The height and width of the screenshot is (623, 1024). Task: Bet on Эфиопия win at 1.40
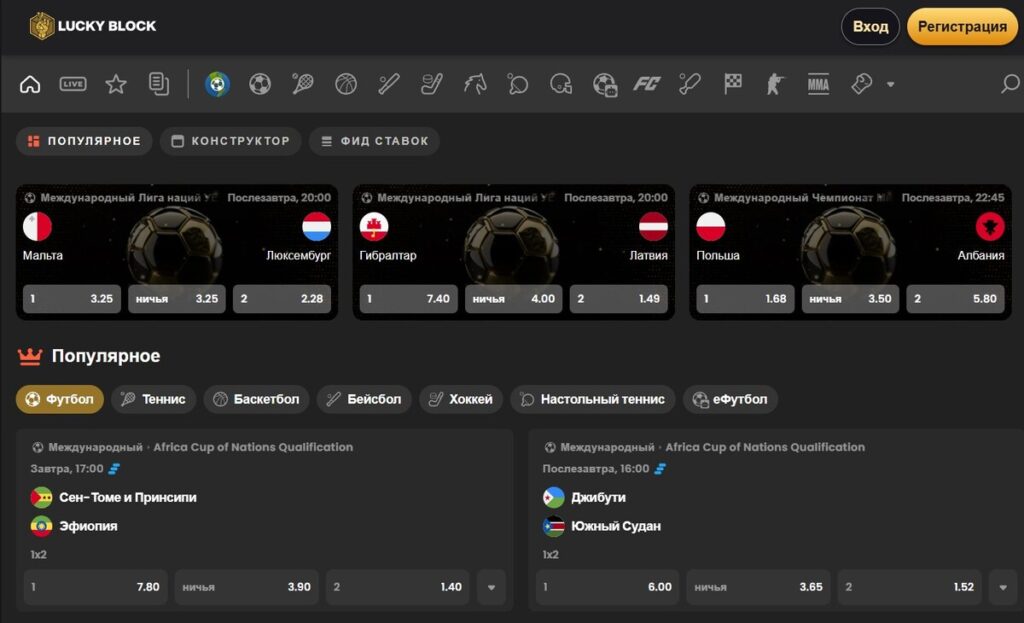(398, 587)
